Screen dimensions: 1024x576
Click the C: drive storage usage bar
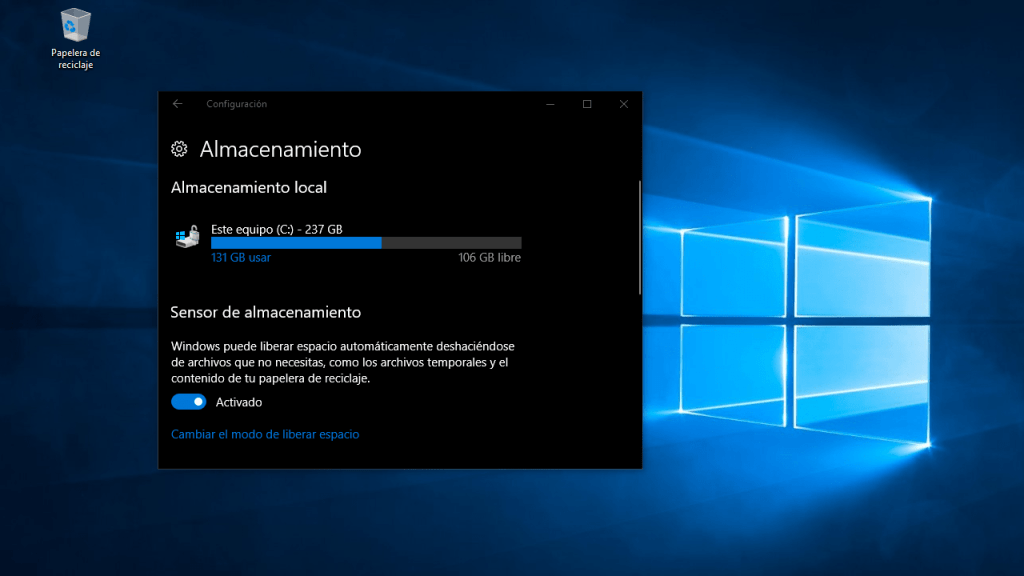pyautogui.click(x=365, y=243)
